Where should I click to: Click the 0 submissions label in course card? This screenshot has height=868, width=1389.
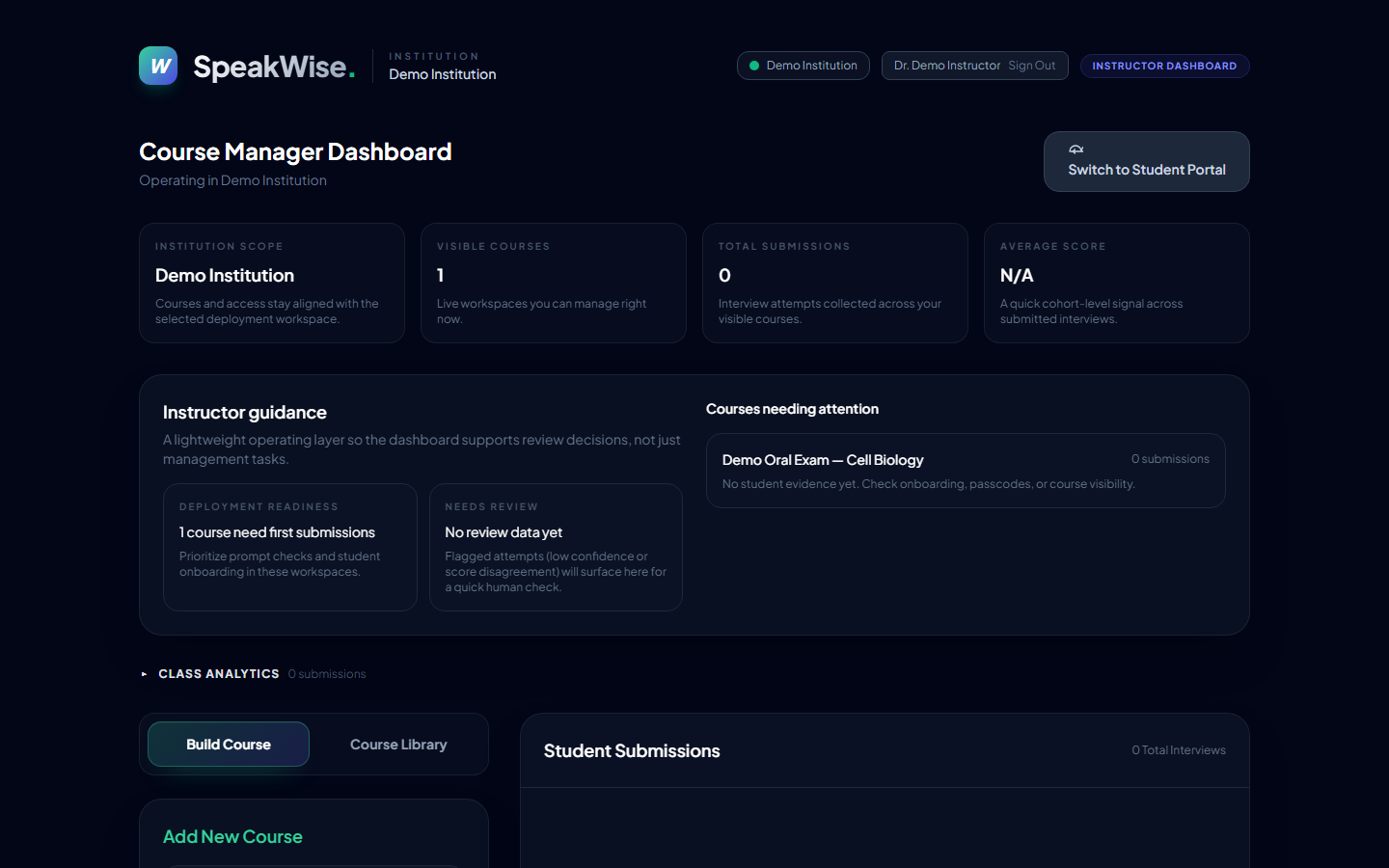(x=1170, y=459)
